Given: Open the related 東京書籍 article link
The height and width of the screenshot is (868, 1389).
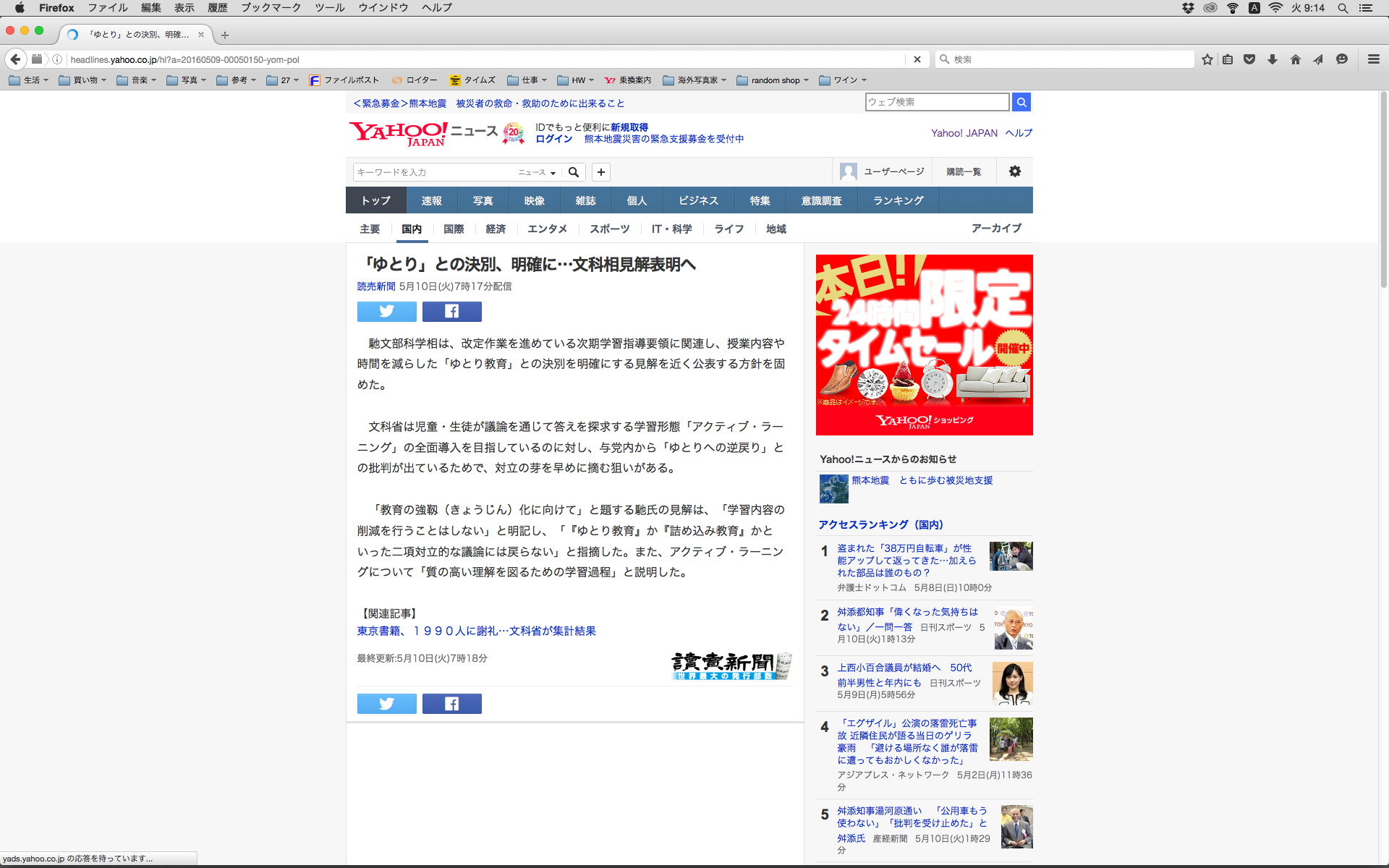Looking at the screenshot, I should point(476,631).
